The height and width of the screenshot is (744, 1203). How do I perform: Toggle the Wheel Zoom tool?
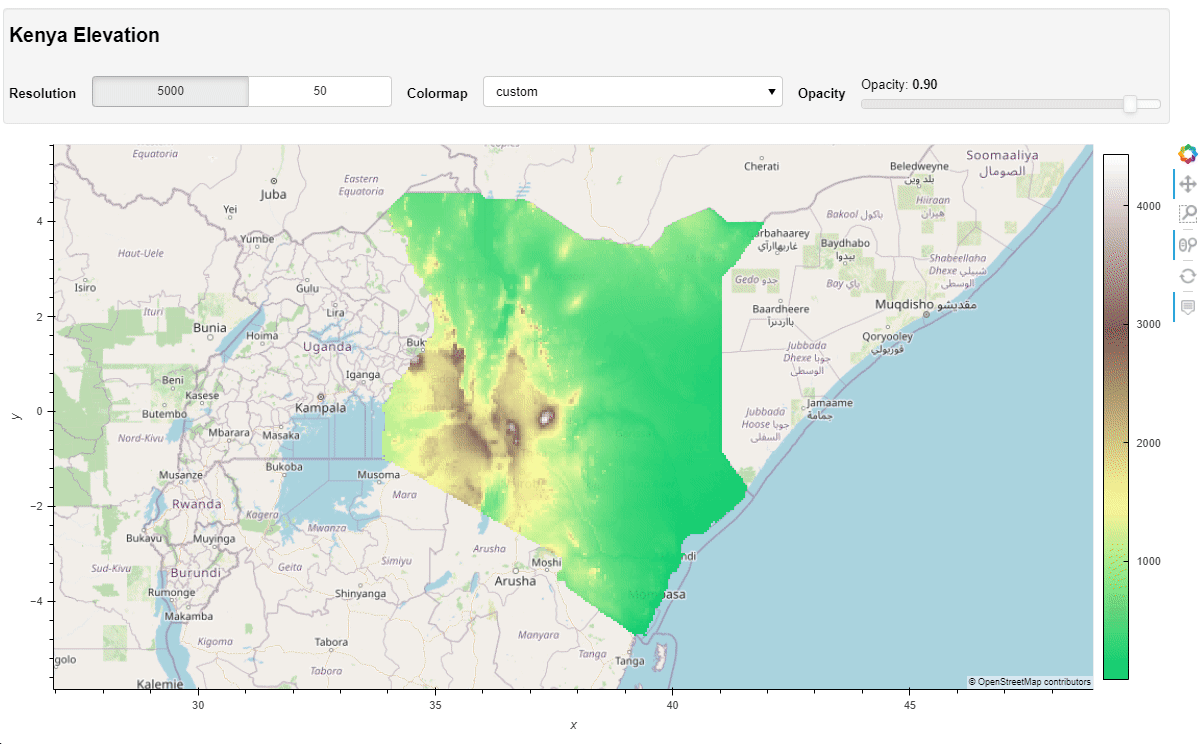pyautogui.click(x=1187, y=245)
